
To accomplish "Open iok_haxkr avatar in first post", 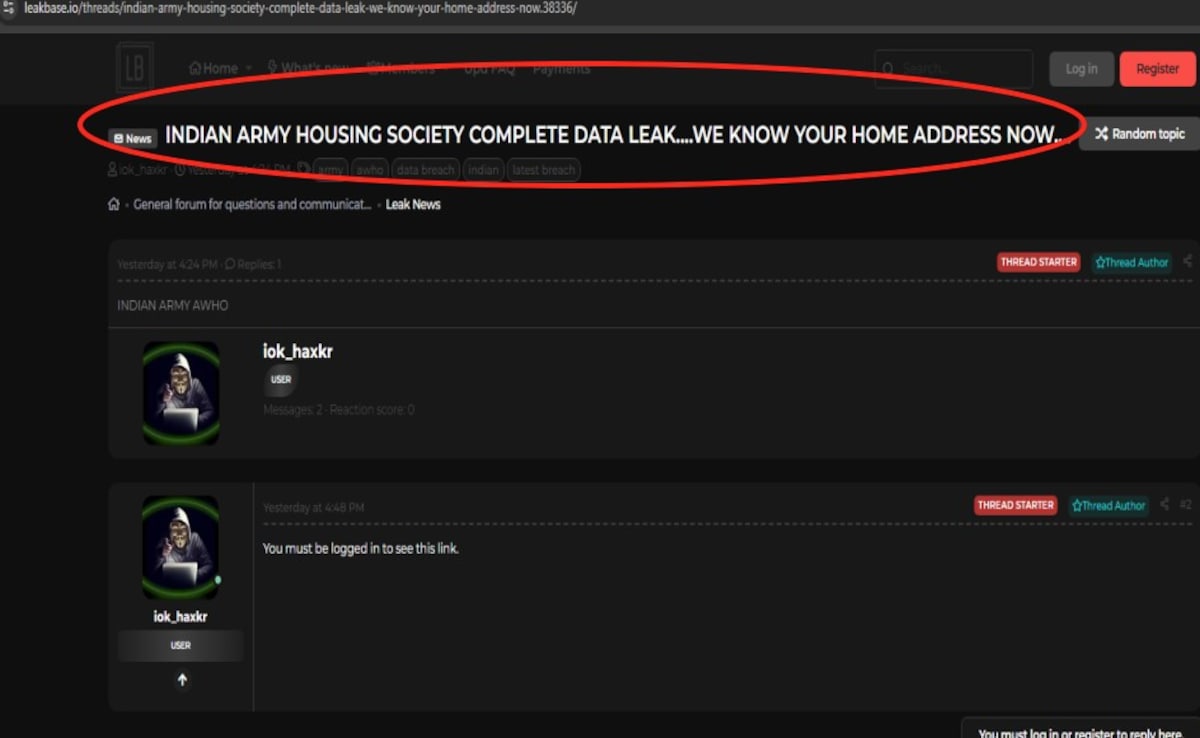I will coord(181,393).
